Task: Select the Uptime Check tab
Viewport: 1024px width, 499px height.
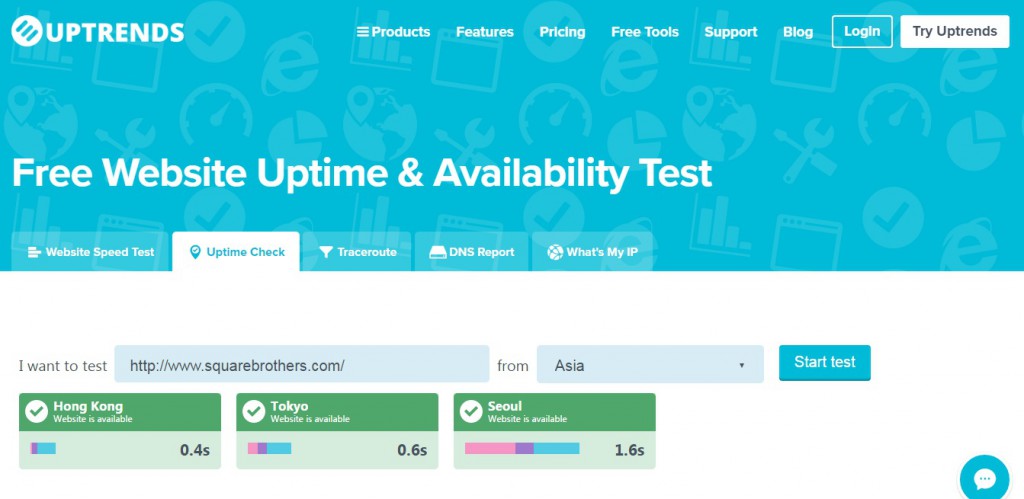Action: tap(236, 252)
